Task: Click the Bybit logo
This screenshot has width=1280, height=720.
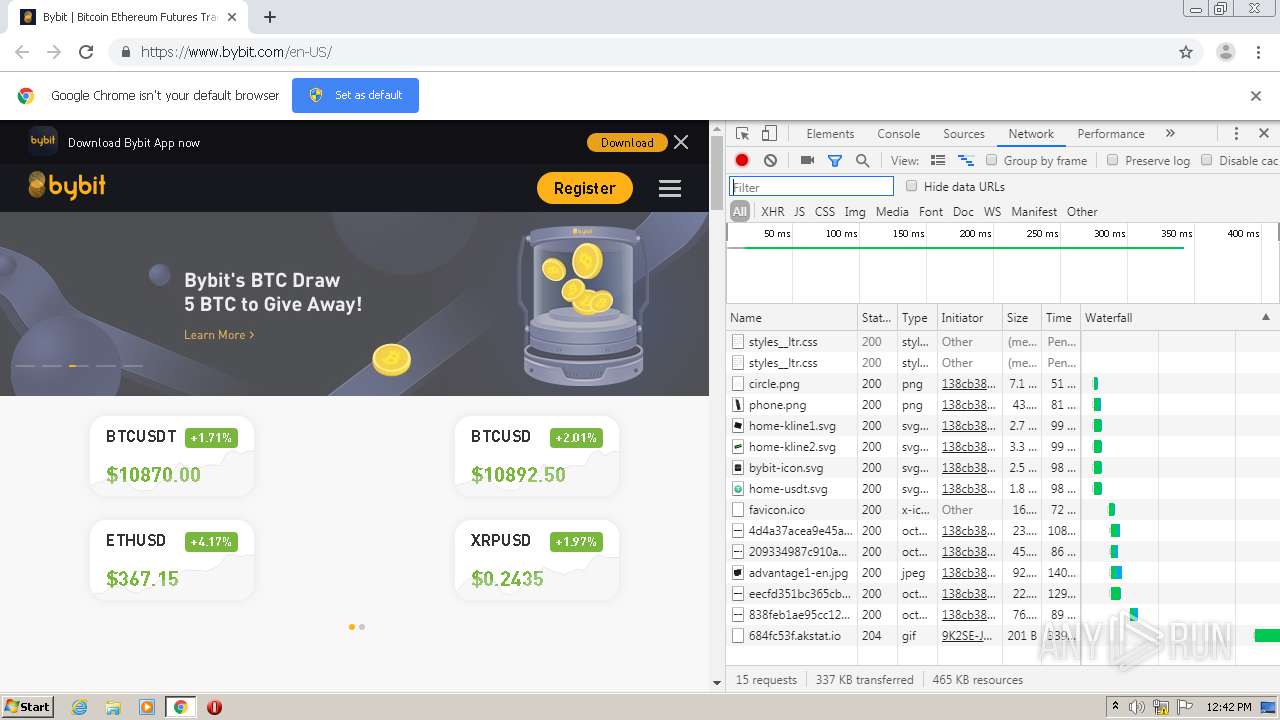Action: point(67,186)
